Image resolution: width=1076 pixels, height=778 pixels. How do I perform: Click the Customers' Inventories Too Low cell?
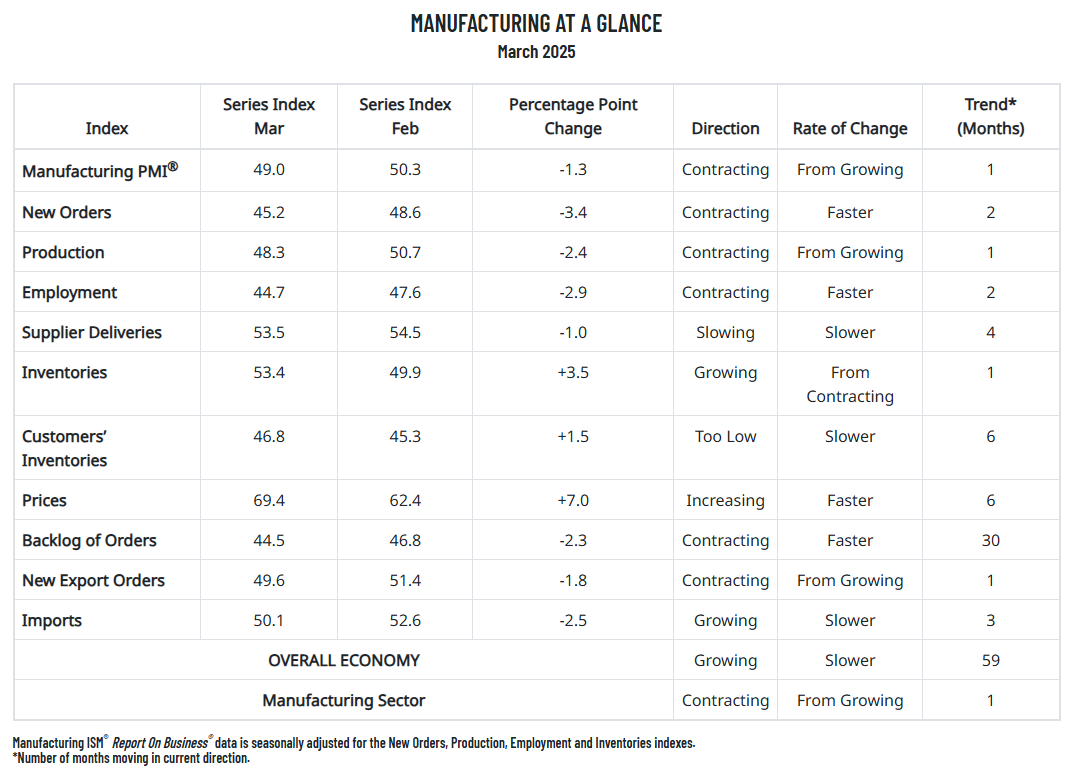click(725, 437)
